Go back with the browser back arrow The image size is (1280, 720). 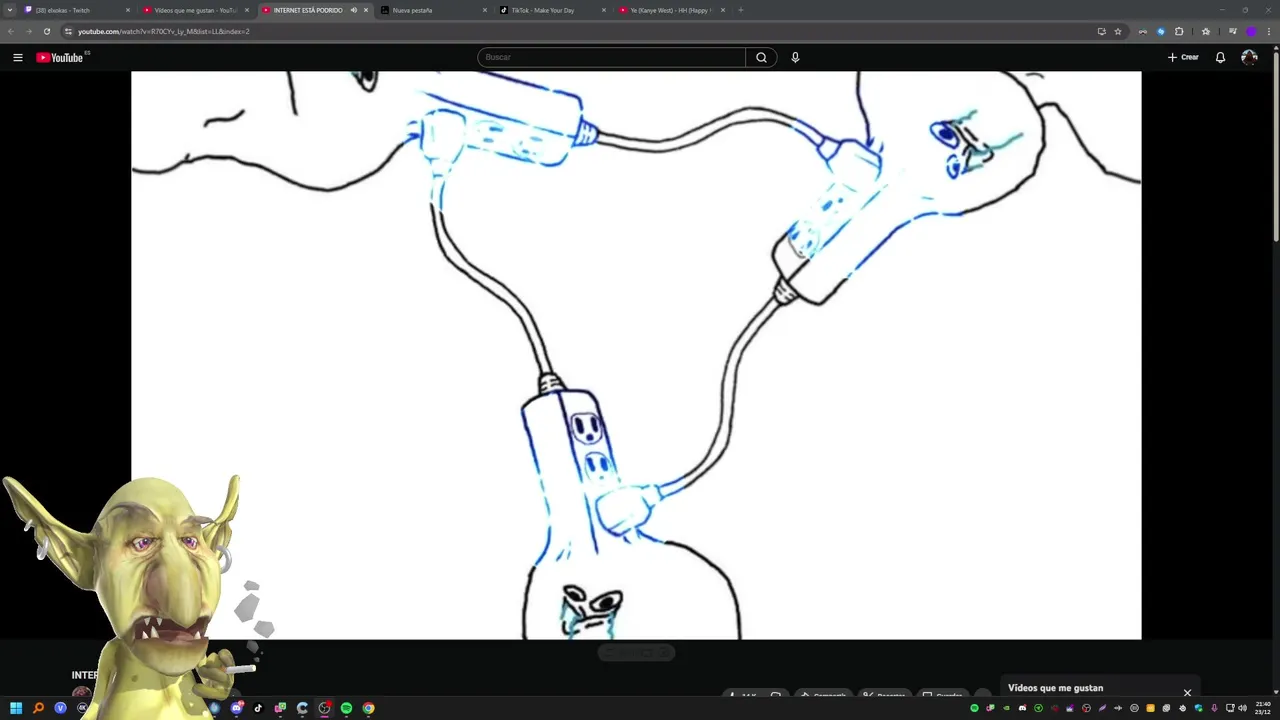tap(11, 31)
